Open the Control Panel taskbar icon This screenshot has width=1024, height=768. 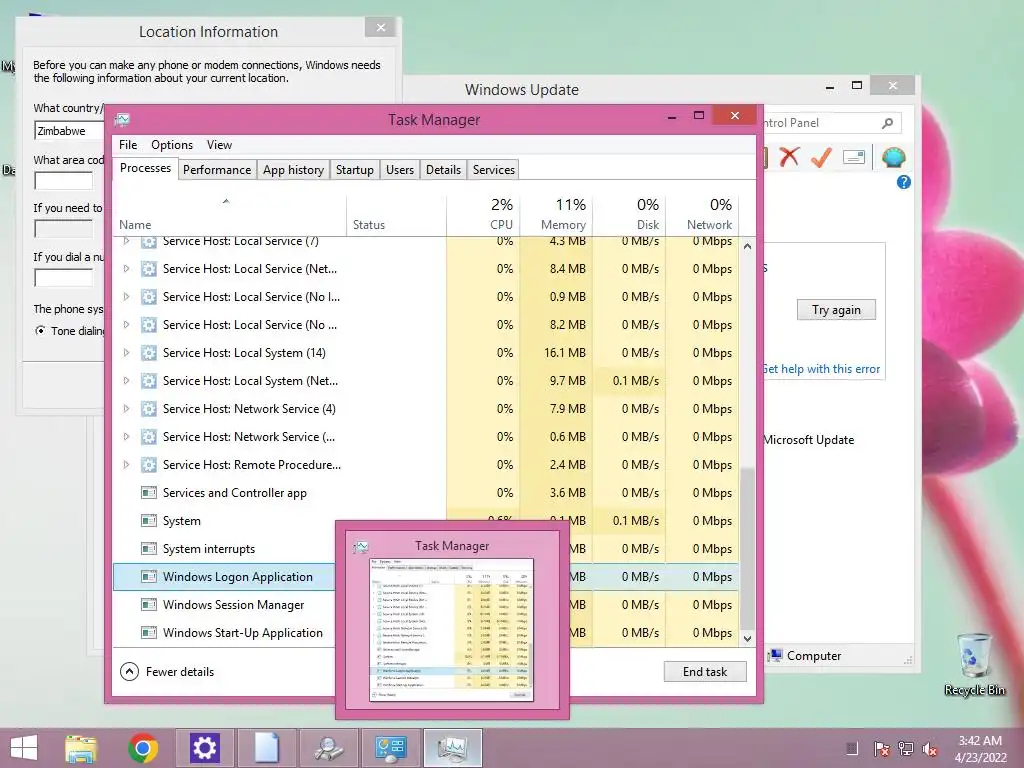390,748
